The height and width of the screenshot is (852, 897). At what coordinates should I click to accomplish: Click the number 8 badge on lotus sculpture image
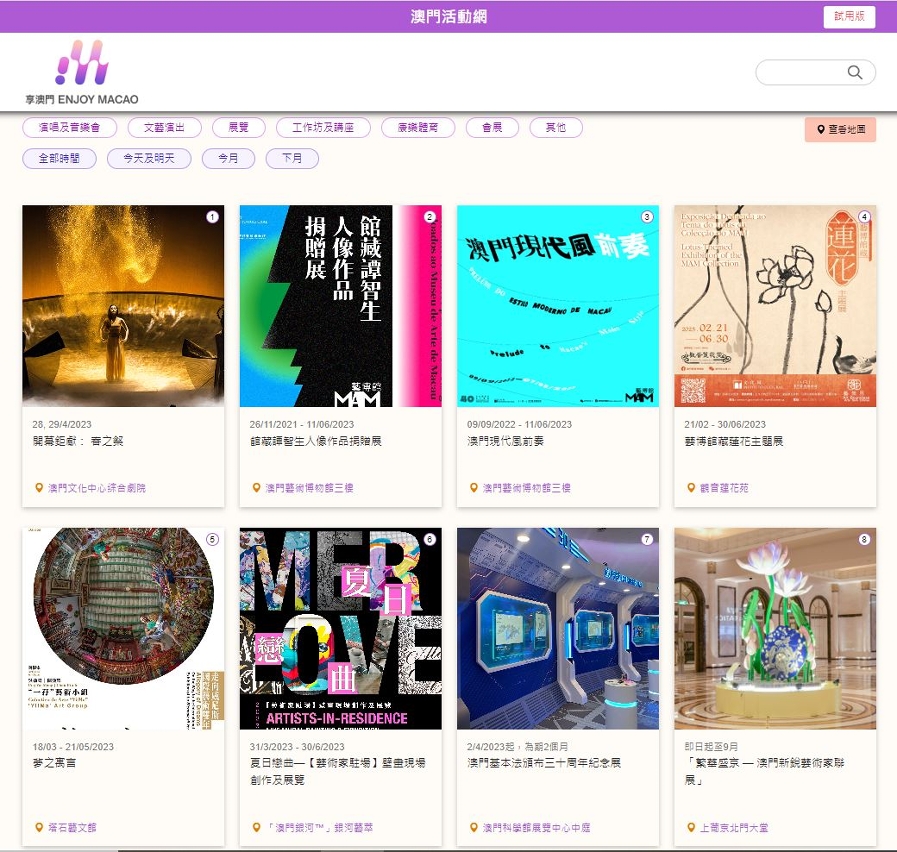pos(864,540)
